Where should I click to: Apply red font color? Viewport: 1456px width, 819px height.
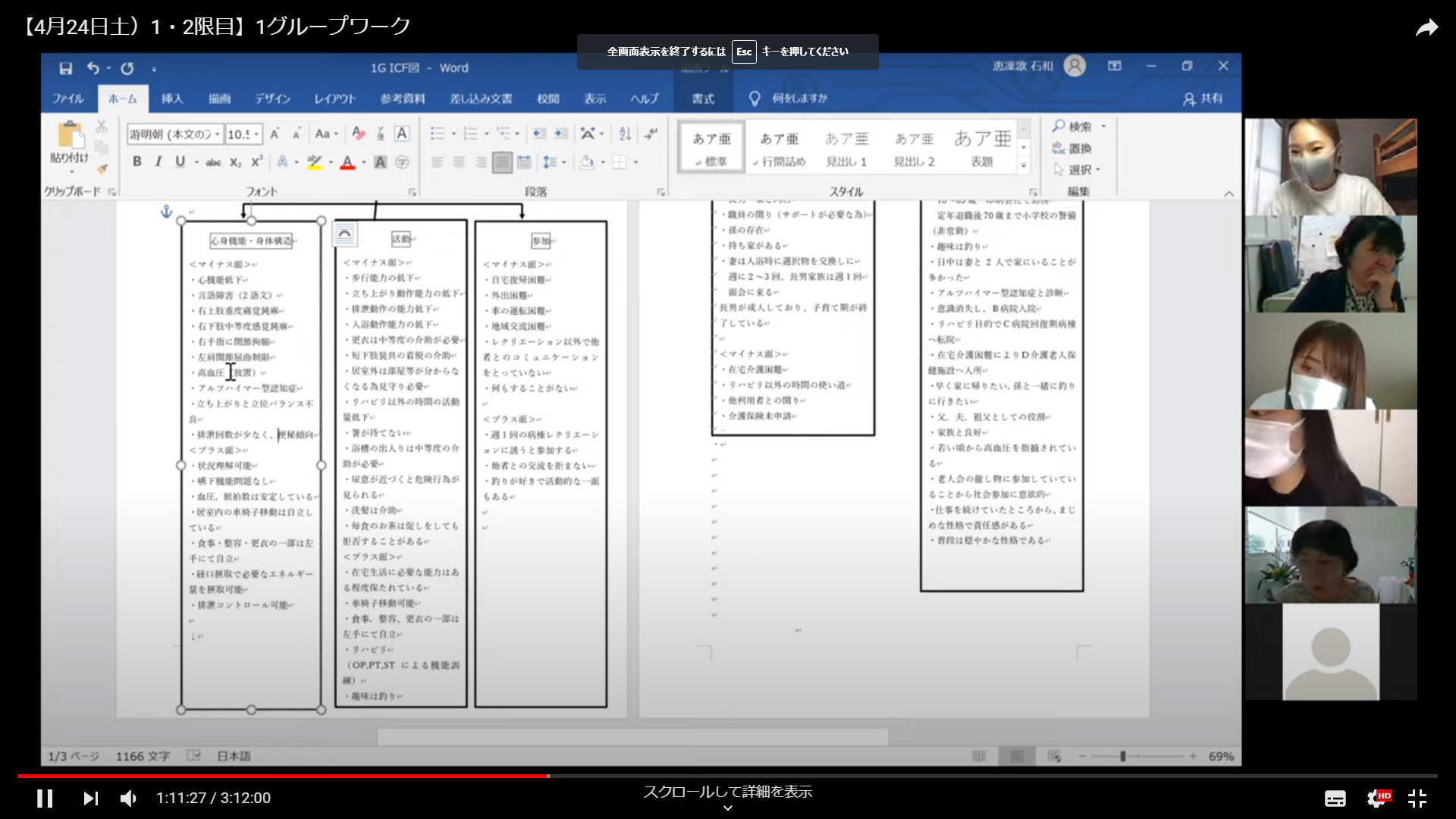click(347, 162)
